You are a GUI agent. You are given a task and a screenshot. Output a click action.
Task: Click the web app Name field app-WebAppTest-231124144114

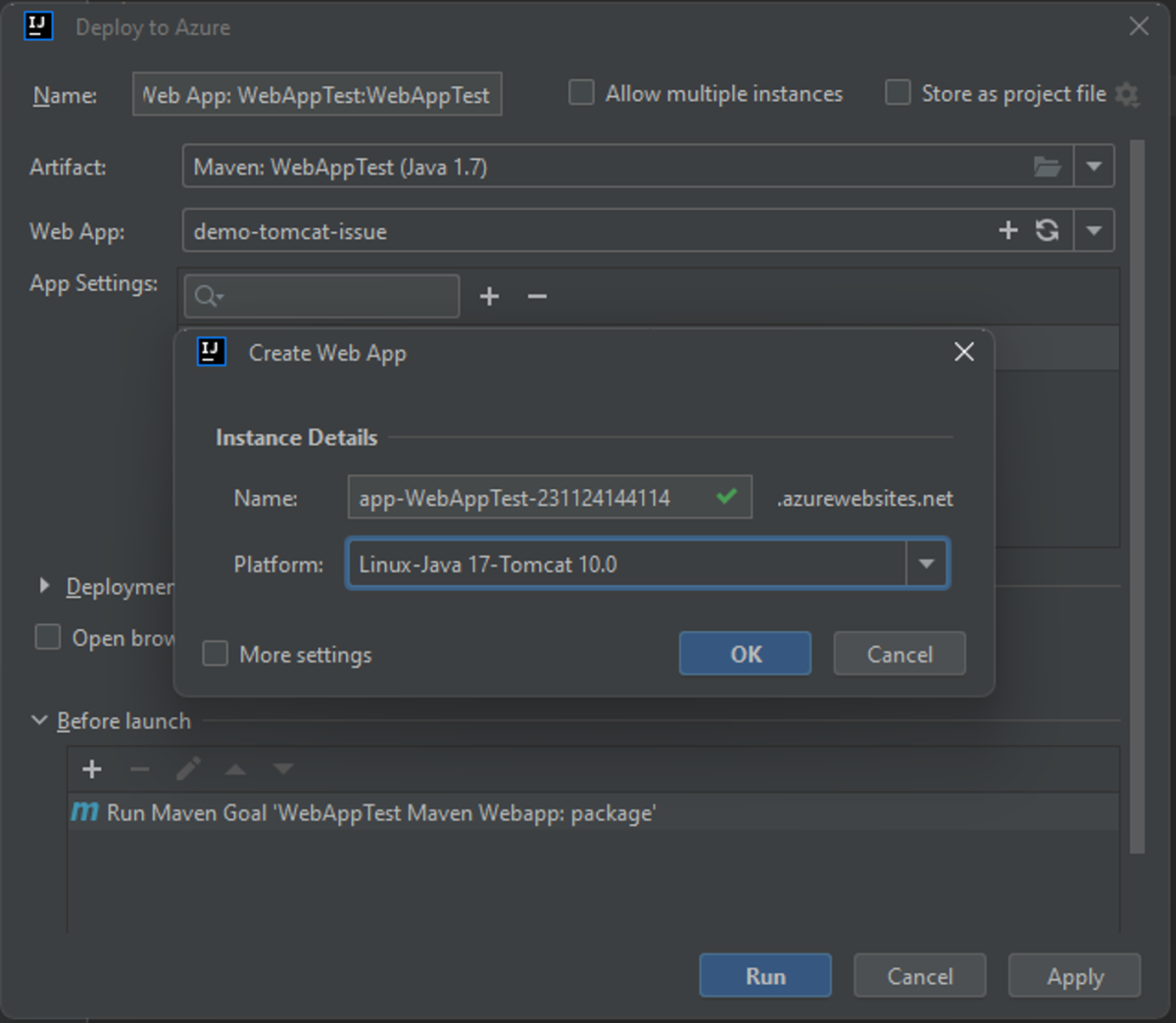tap(550, 497)
